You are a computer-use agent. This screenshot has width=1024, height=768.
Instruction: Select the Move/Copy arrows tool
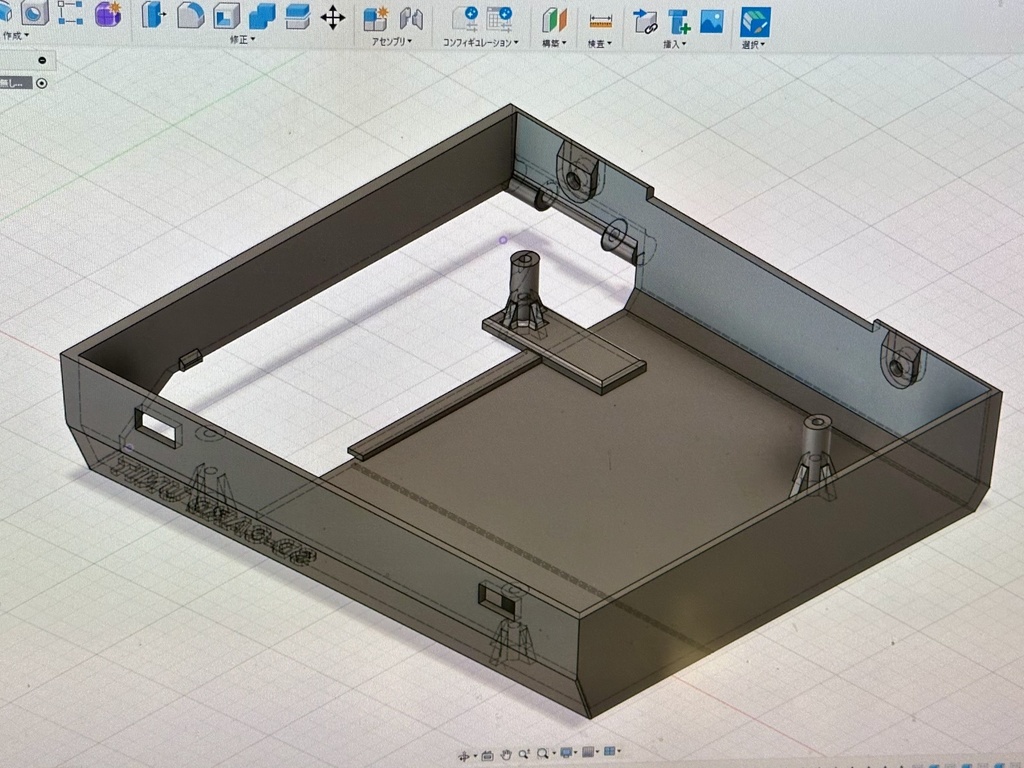click(333, 18)
